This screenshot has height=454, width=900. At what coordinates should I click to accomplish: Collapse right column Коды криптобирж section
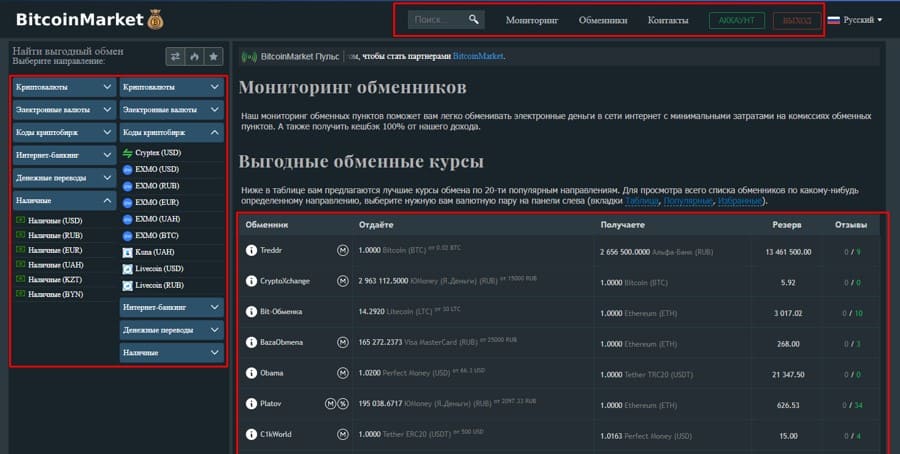(x=172, y=132)
